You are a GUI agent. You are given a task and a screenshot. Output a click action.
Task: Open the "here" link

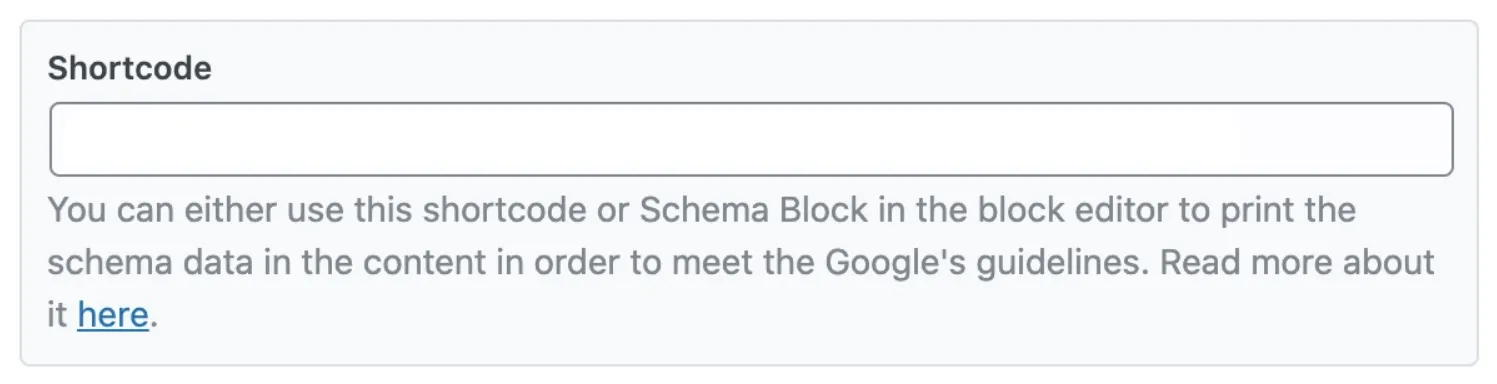[113, 315]
